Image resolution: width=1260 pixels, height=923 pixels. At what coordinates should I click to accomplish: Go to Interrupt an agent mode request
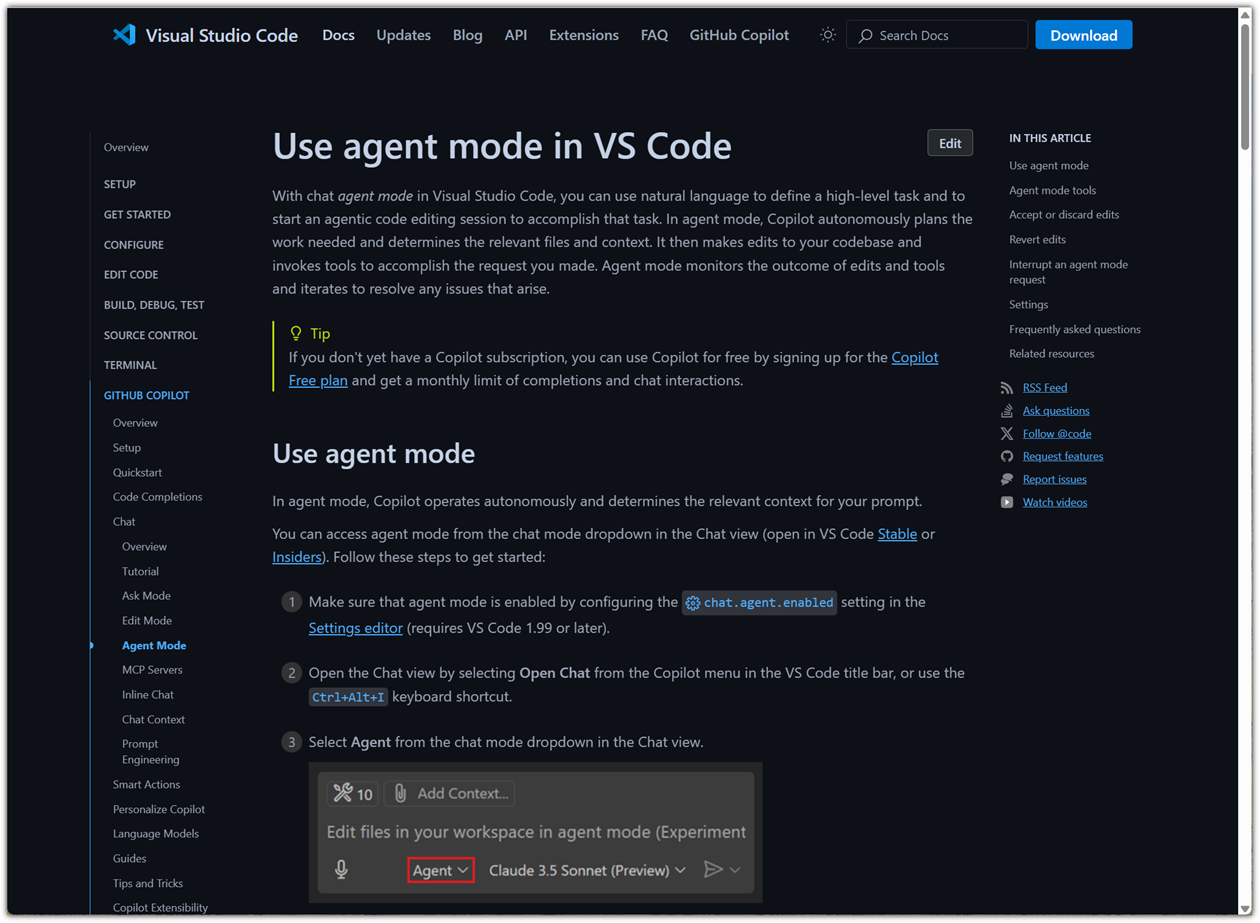pyautogui.click(x=1068, y=272)
